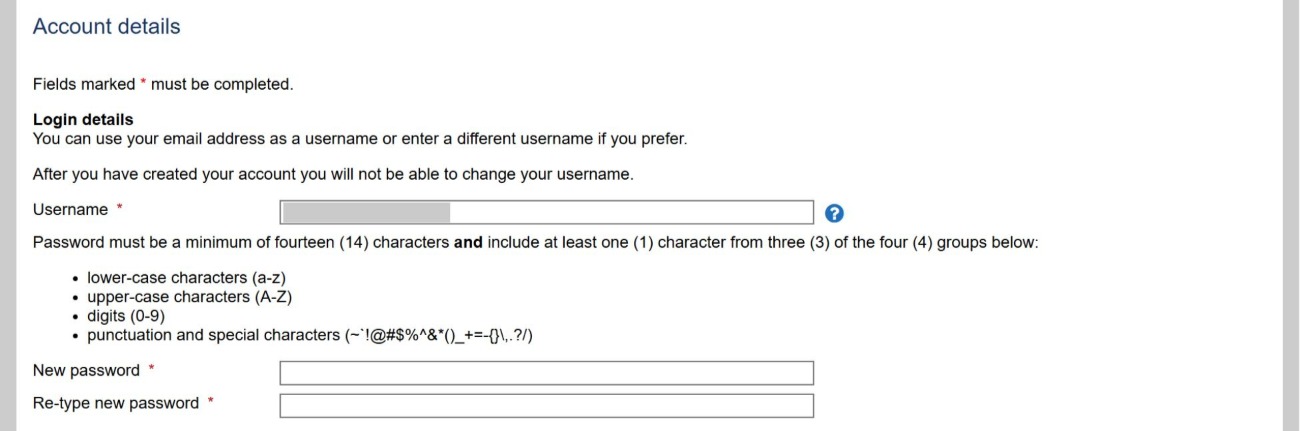Select the Re-type new password field
The image size is (1300, 431).
[546, 406]
